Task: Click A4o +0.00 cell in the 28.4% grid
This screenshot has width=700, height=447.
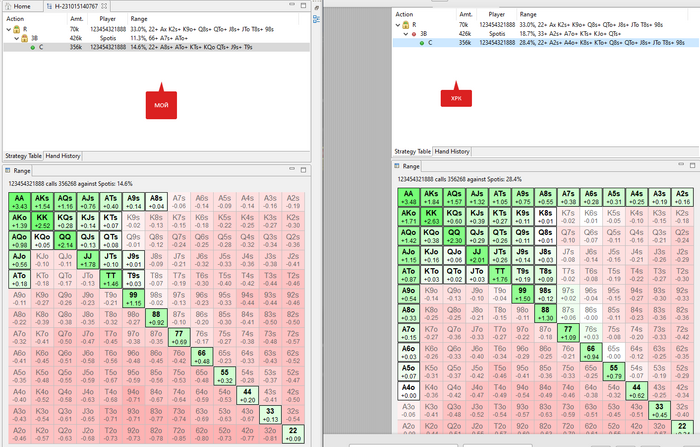Action: click(x=408, y=391)
